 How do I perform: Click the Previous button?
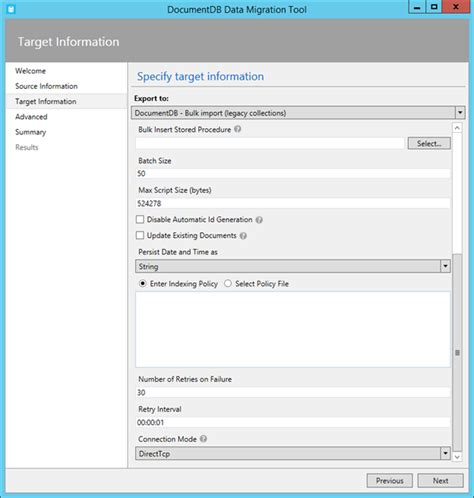pos(390,480)
